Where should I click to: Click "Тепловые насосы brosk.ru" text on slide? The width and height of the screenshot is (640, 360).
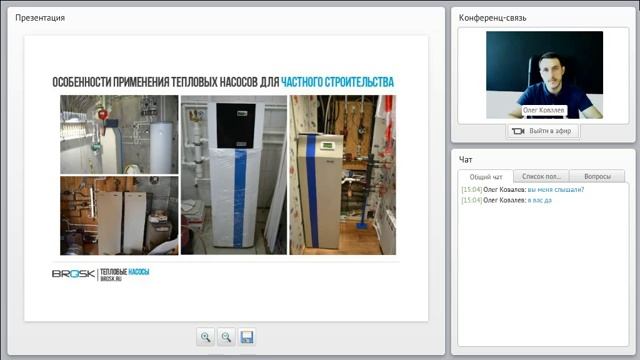pyautogui.click(x=124, y=275)
